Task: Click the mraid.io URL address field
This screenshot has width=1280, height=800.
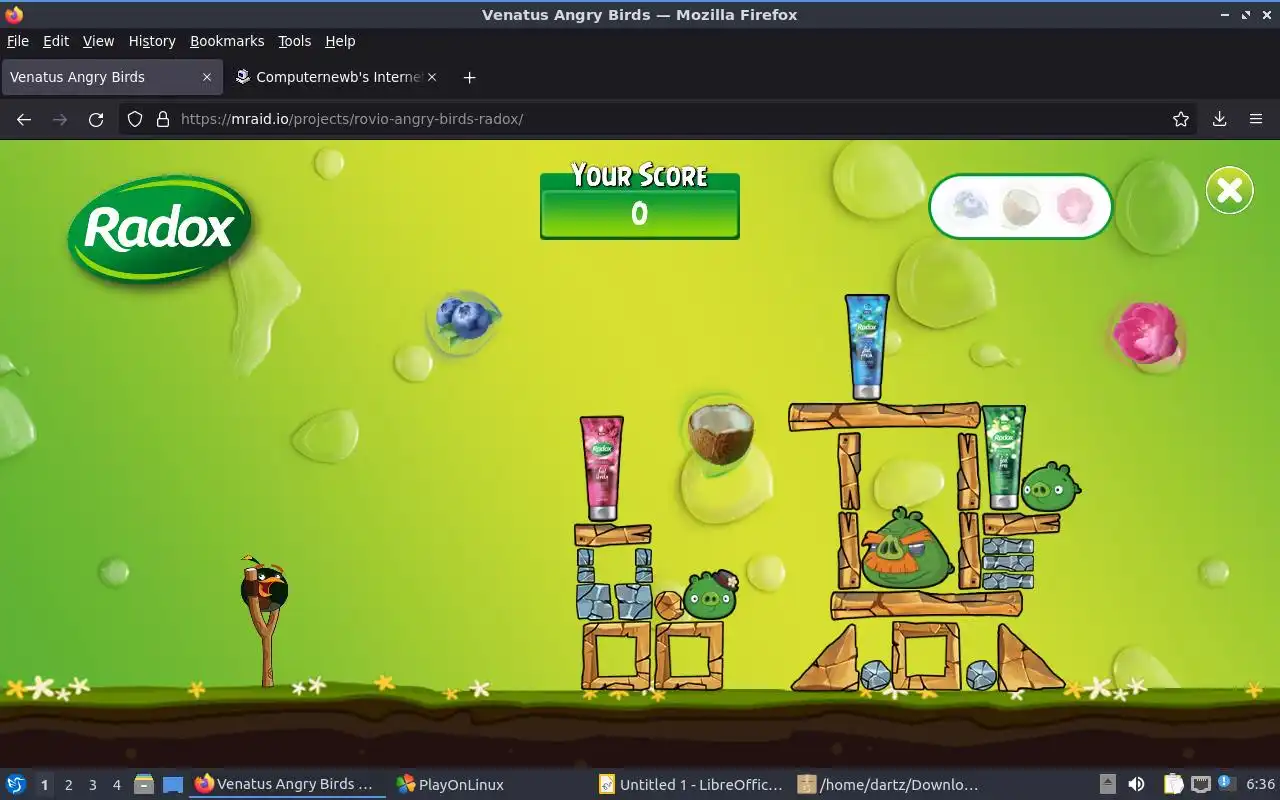Action: pos(660,119)
